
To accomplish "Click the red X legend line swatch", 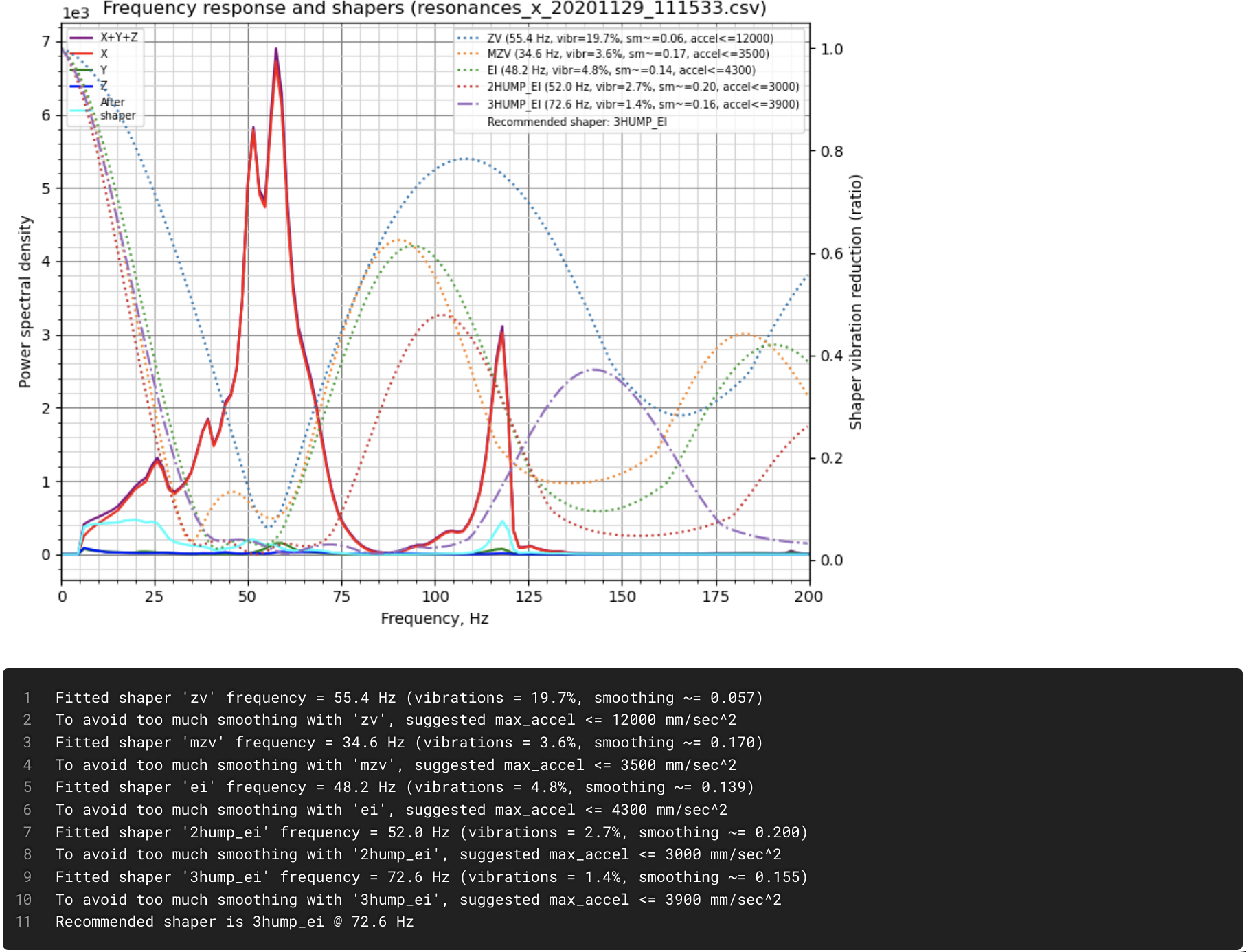I will pyautogui.click(x=82, y=54).
